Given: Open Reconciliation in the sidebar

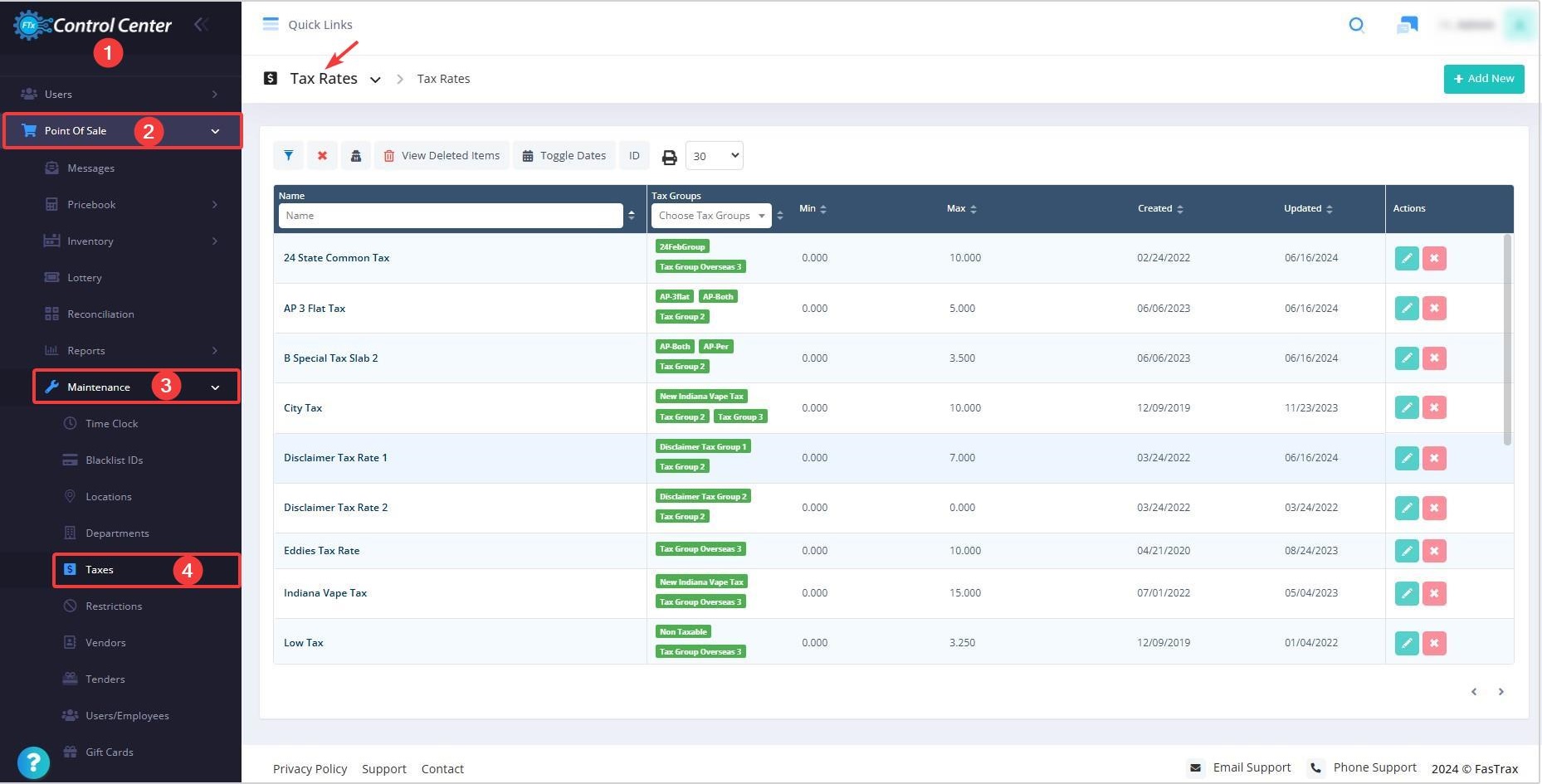Looking at the screenshot, I should 100,314.
